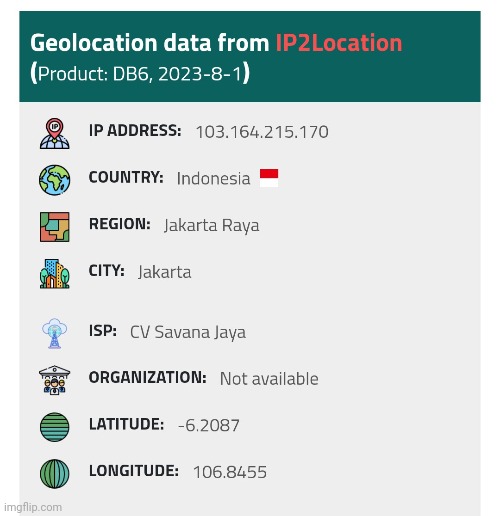Click the region value Jakarta Raya
The width and height of the screenshot is (500, 516).
click(211, 226)
